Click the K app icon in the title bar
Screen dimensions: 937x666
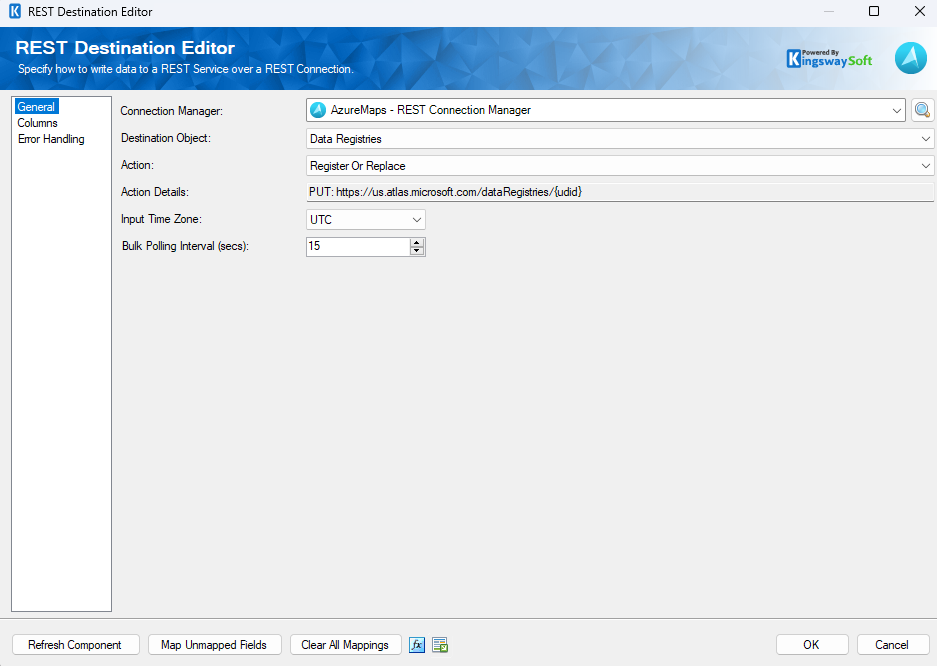15,11
